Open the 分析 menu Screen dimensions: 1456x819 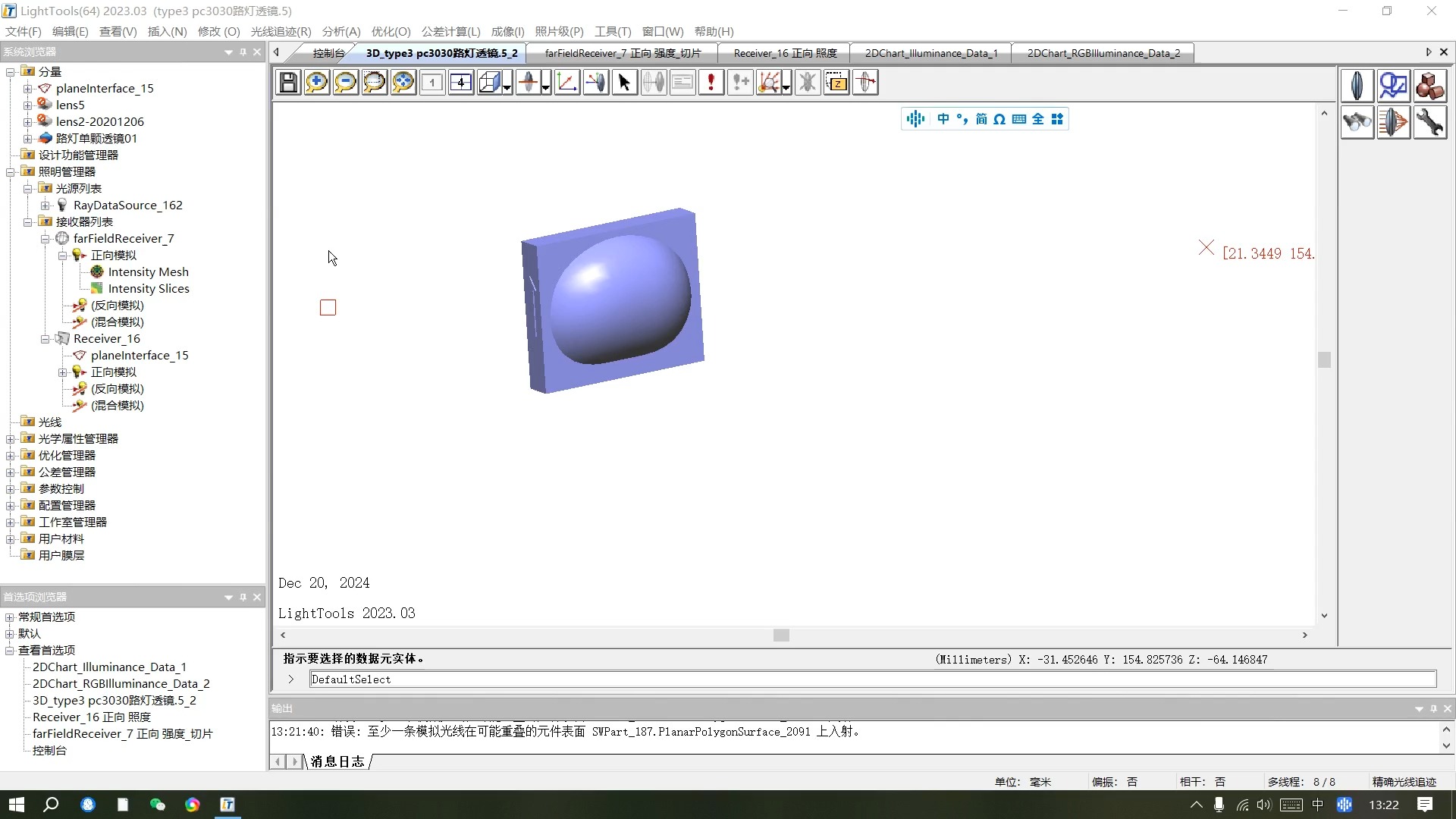340,32
